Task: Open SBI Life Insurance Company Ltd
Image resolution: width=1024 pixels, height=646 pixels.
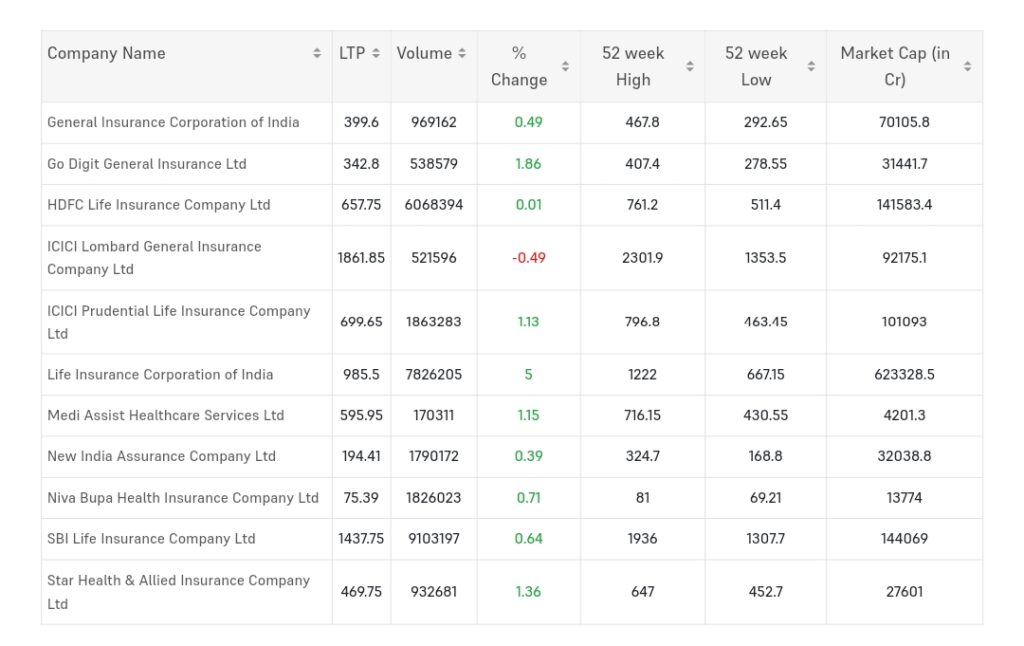Action: [x=151, y=539]
